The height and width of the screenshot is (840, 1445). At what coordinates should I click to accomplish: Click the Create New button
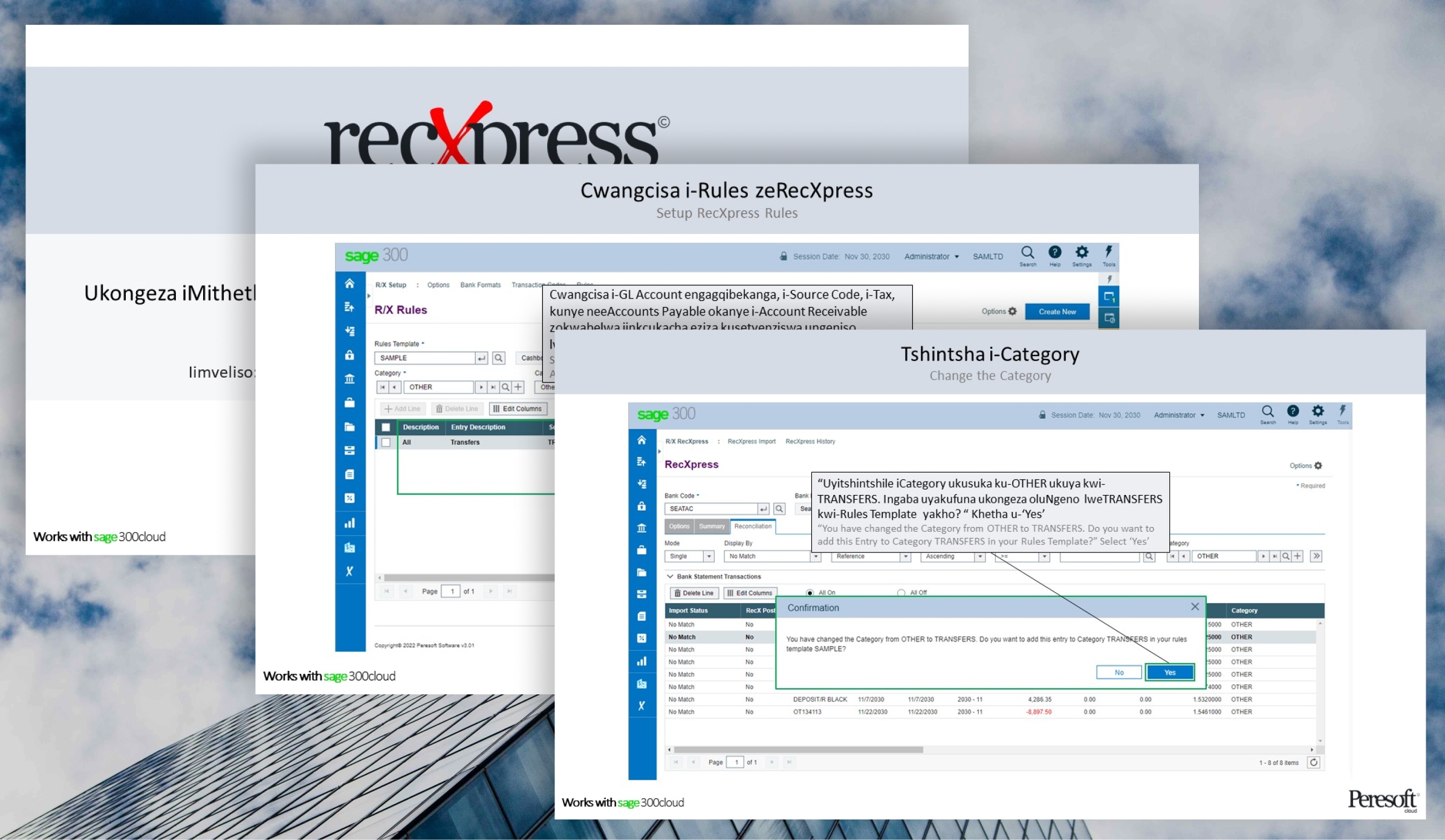tap(1057, 312)
